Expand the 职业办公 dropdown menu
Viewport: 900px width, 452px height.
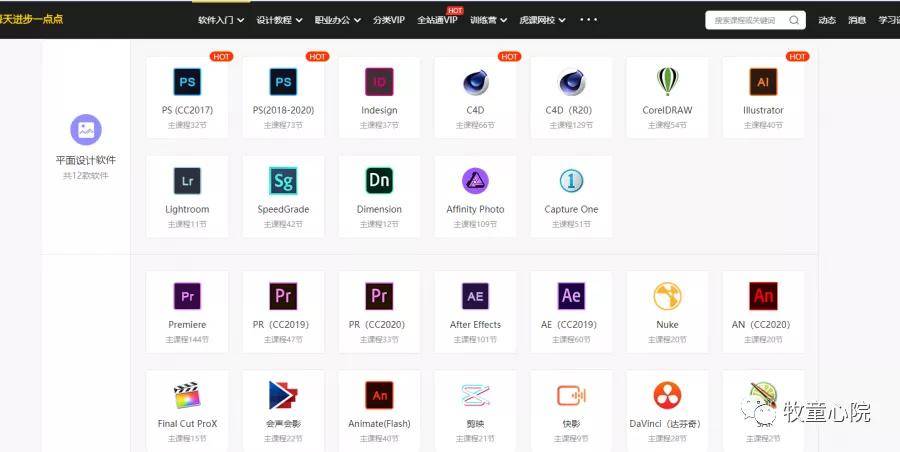coord(337,20)
